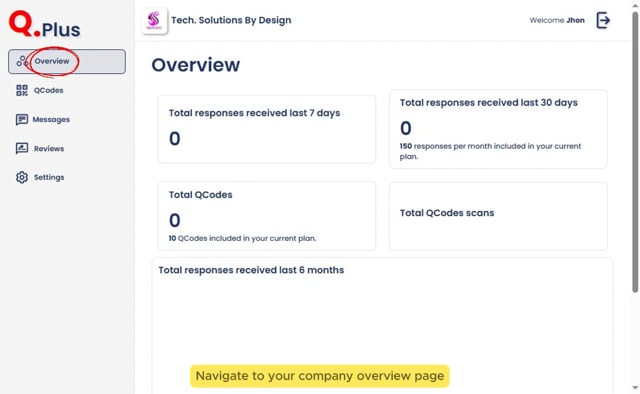The width and height of the screenshot is (640, 394).
Task: Click the Tech. Solutions By Design logo
Action: (154, 20)
